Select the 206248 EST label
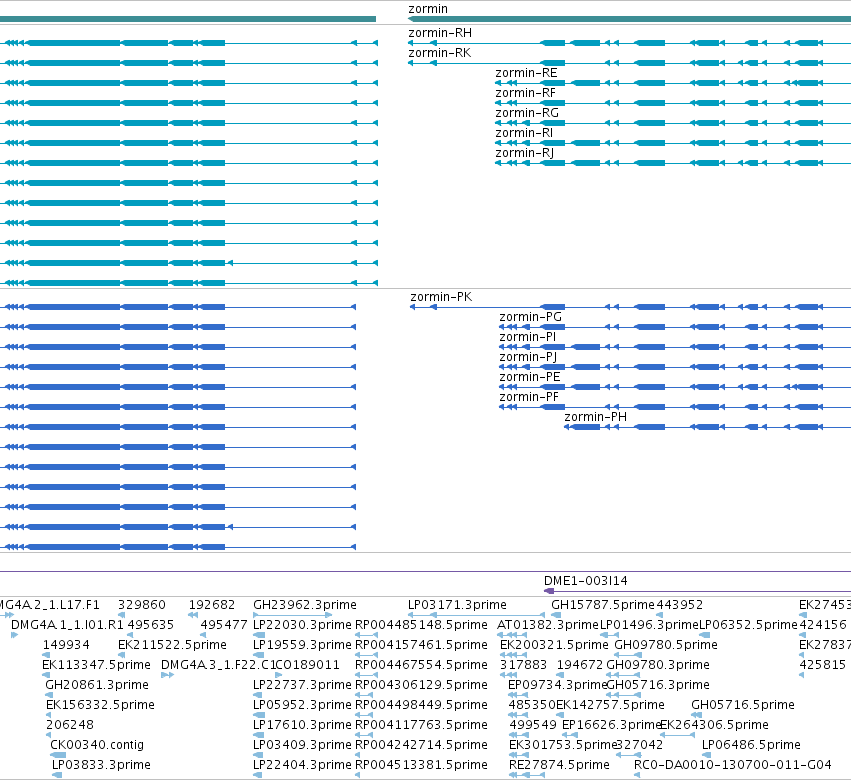This screenshot has height=780, width=851. [x=69, y=726]
